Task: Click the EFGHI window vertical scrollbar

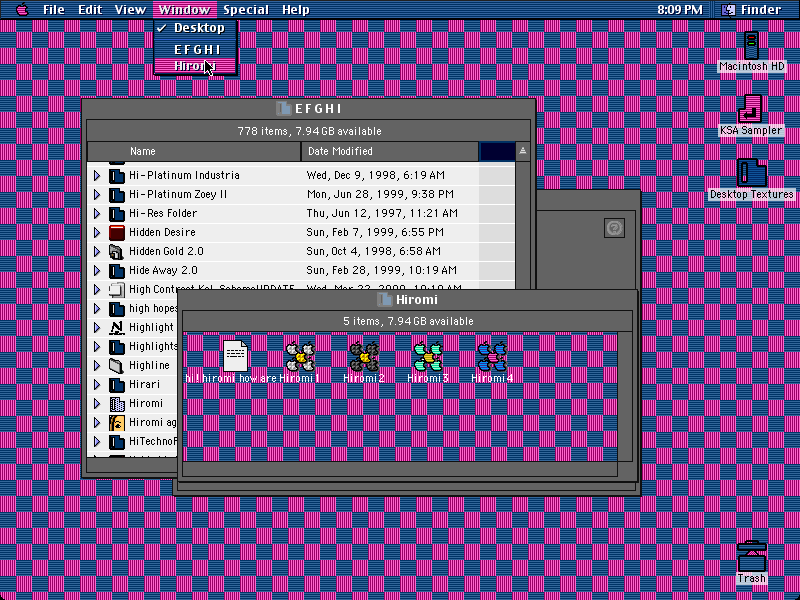Action: pyautogui.click(x=522, y=224)
